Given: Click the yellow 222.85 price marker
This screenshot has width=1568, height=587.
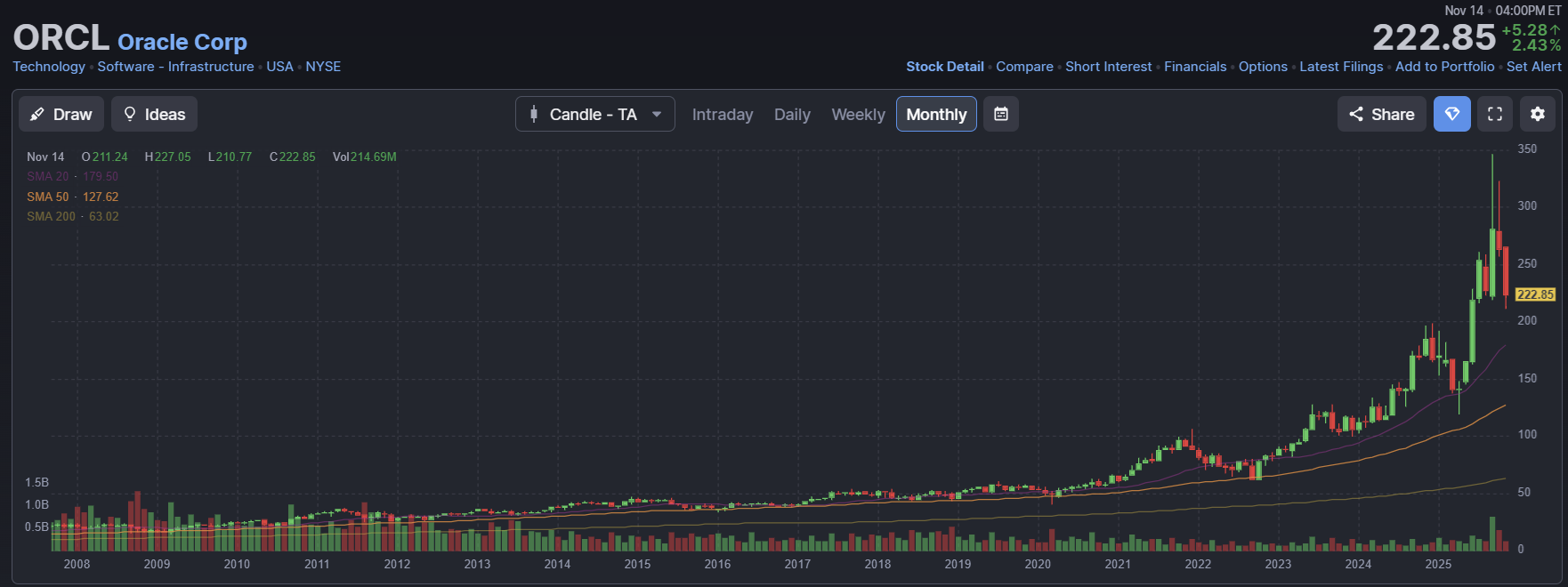Looking at the screenshot, I should click(1535, 294).
